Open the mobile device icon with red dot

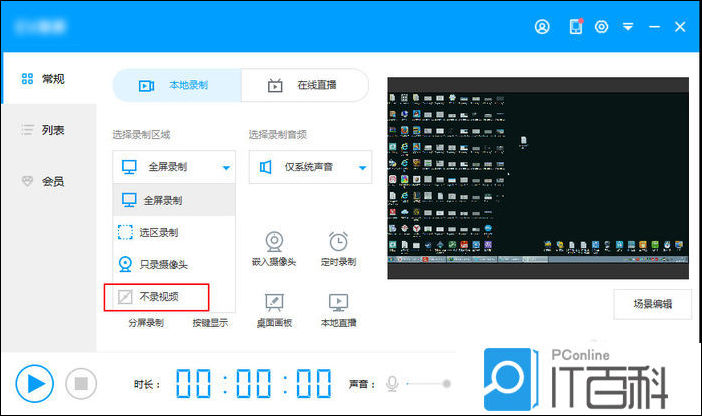pyautogui.click(x=576, y=26)
